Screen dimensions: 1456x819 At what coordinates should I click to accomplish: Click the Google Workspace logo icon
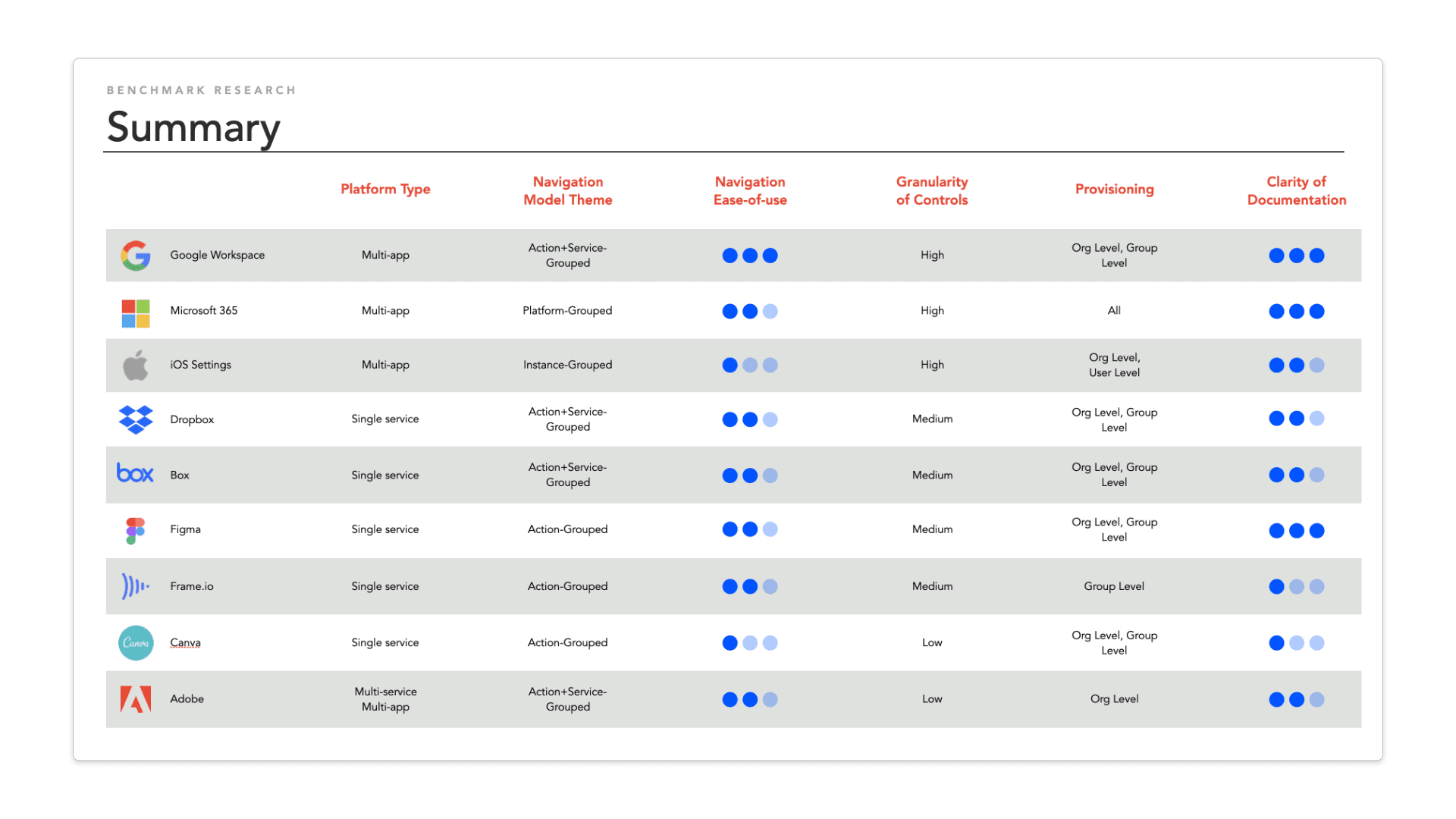pos(136,256)
